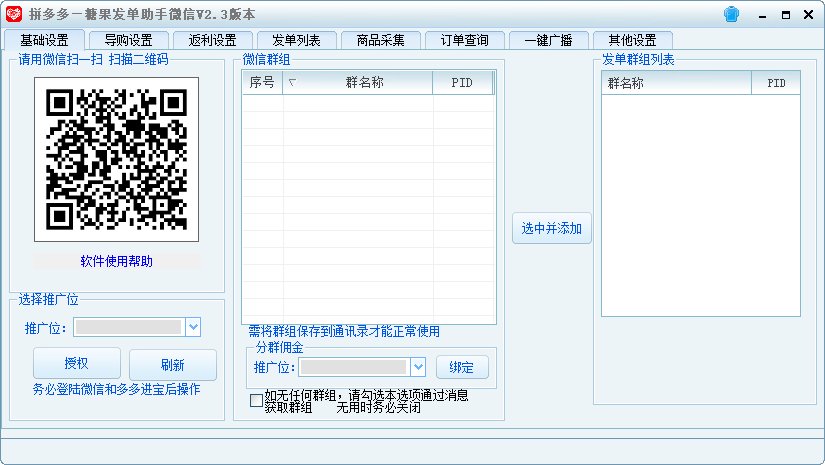The height and width of the screenshot is (465, 825).
Task: Maximize the window
Action: 786,15
